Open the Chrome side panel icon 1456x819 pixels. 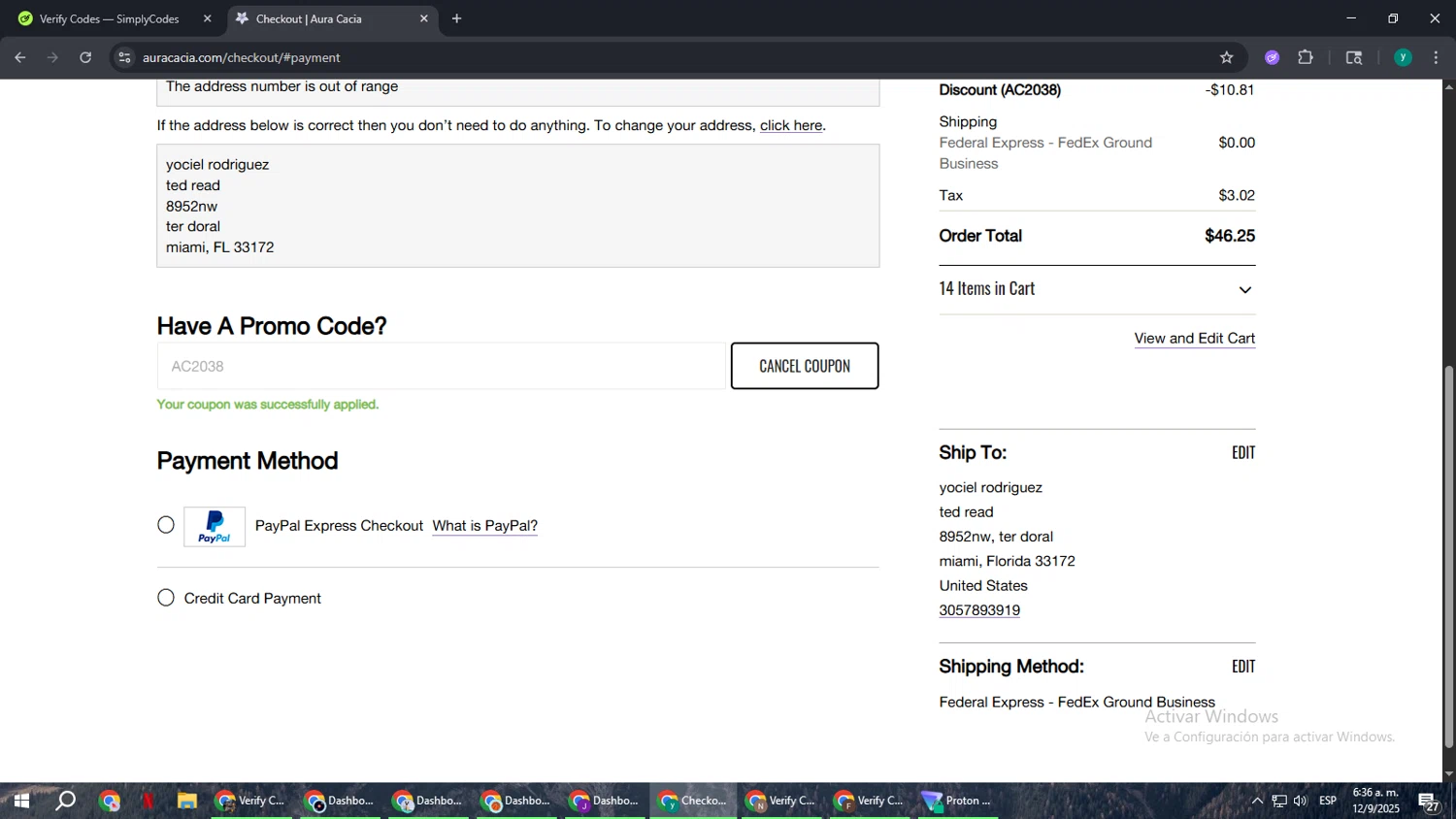[x=1354, y=57]
